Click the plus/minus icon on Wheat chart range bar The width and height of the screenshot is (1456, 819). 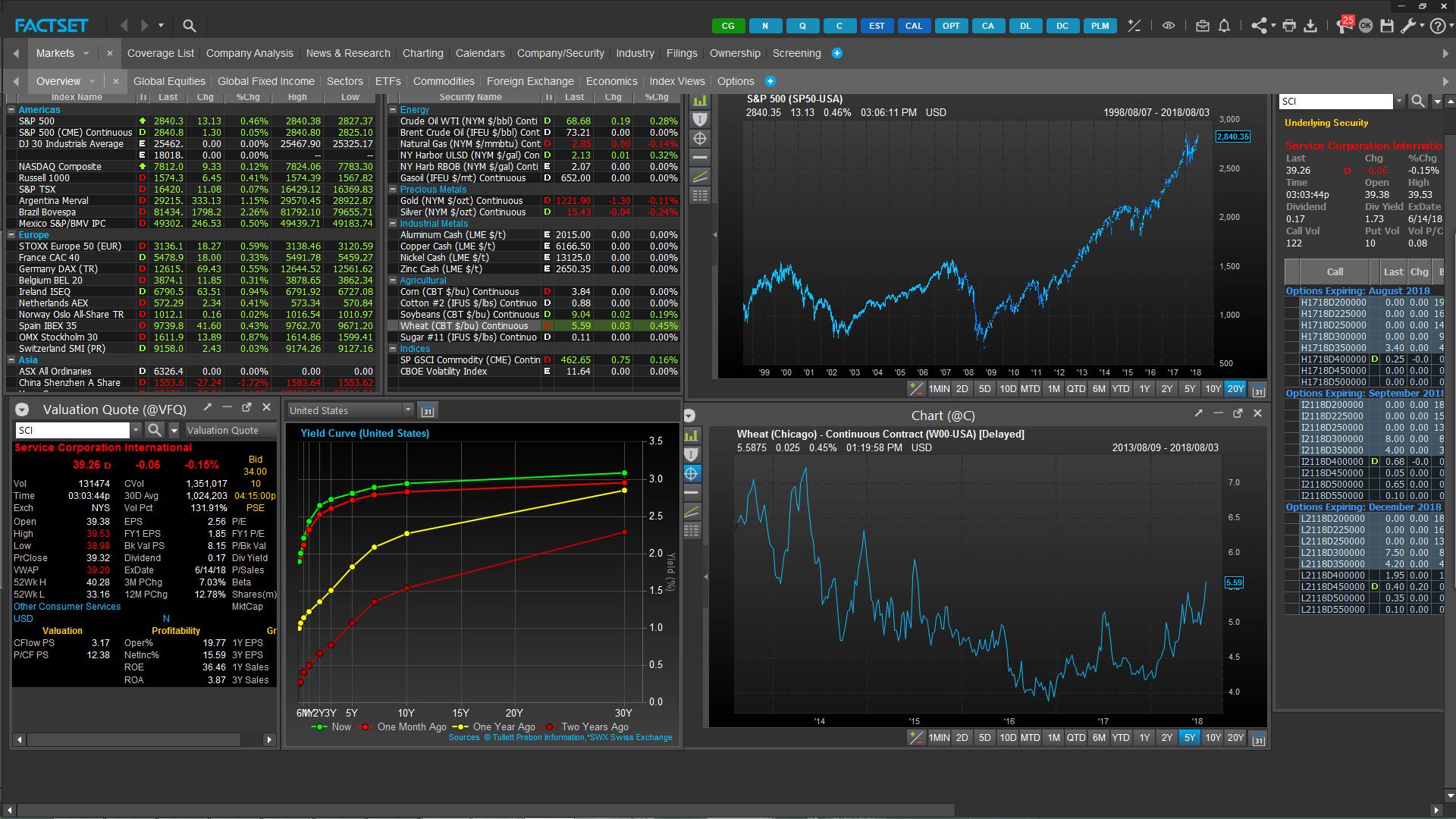point(916,737)
